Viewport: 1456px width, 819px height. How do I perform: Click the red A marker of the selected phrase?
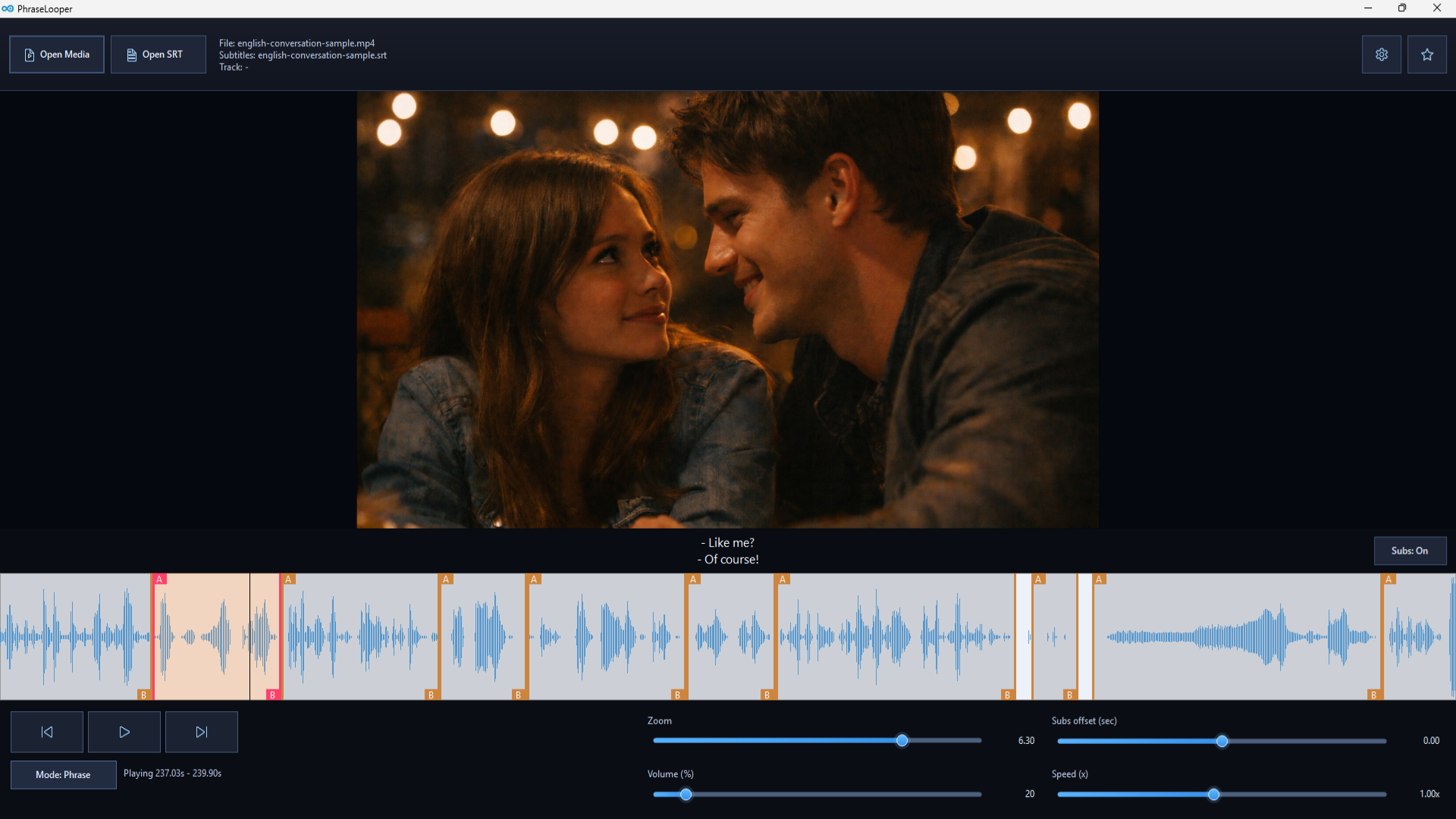(x=159, y=579)
